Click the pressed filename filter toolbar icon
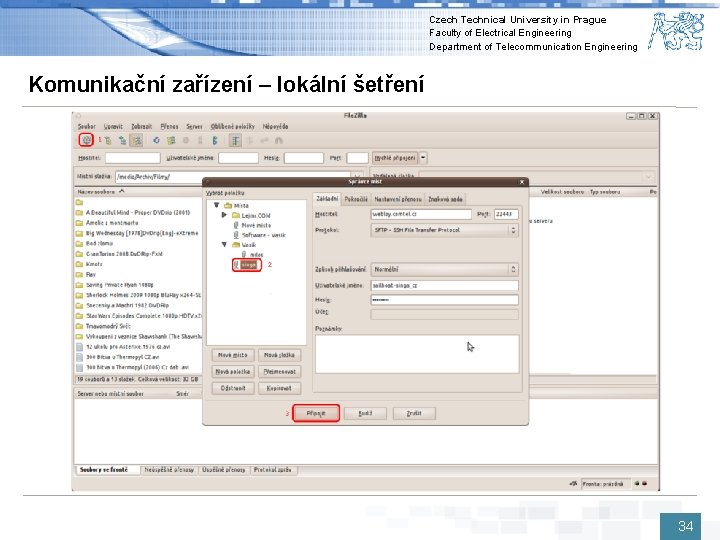The image size is (720, 540). coord(235,141)
